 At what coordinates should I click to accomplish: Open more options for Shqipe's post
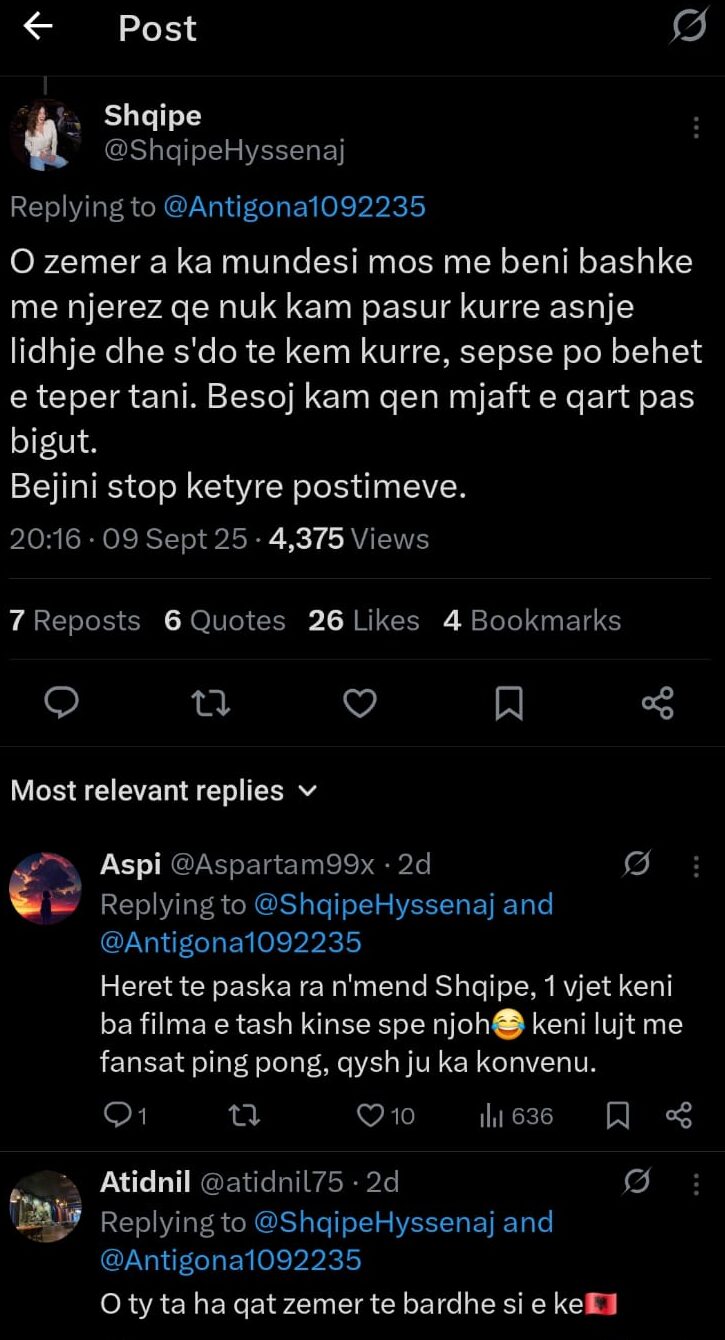click(x=696, y=128)
